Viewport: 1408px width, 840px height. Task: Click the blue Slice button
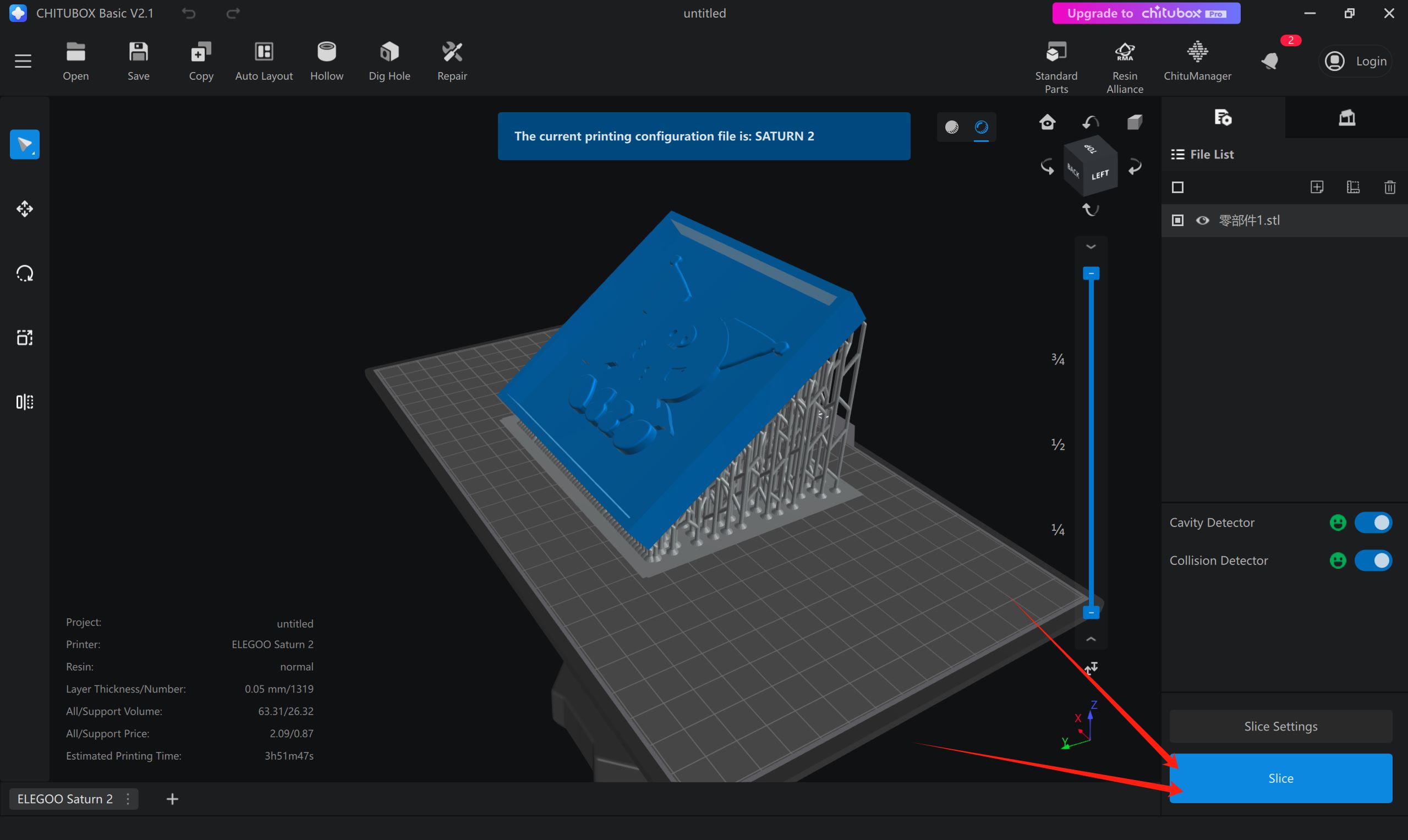(1280, 778)
